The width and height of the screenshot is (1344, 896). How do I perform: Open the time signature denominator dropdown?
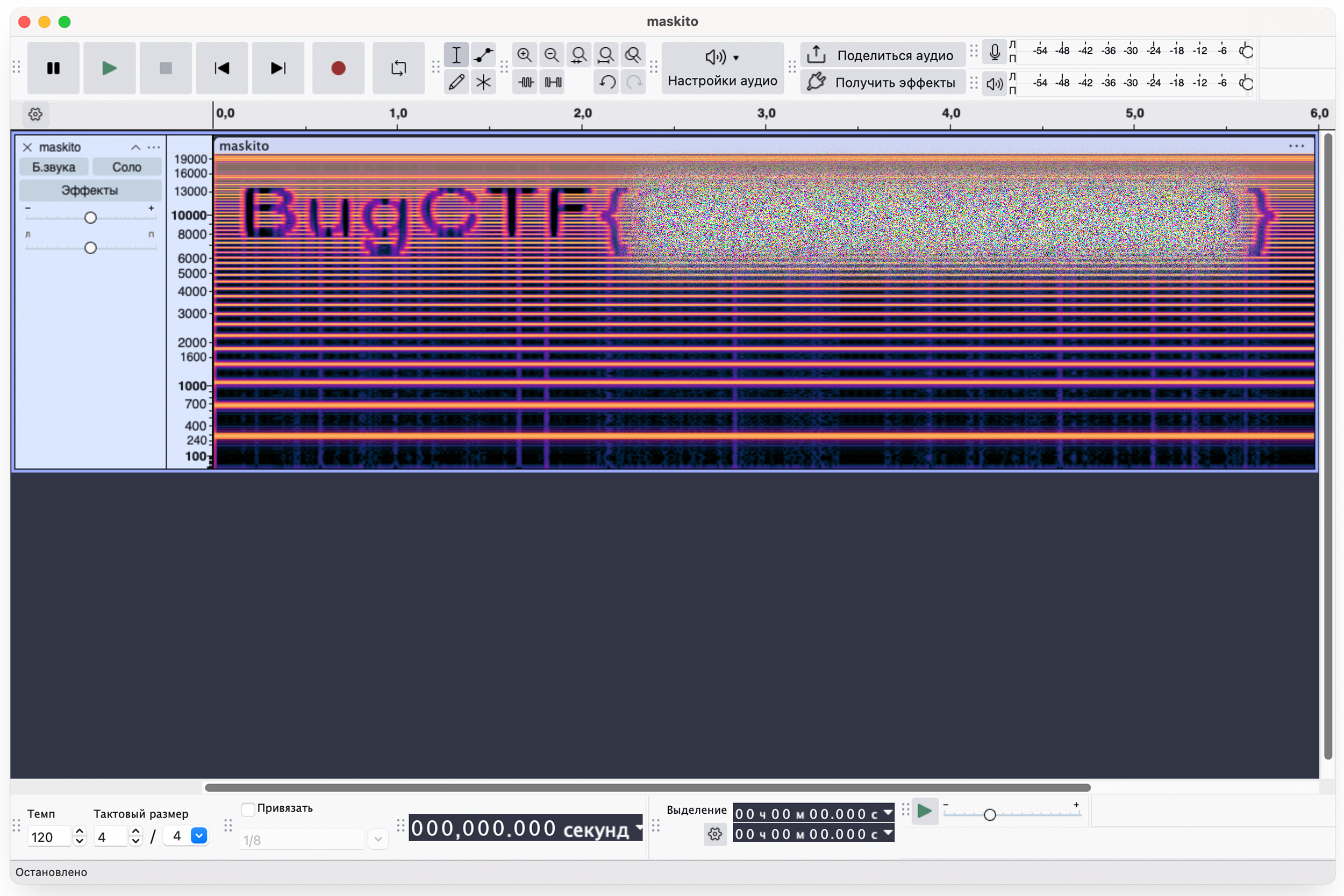click(x=199, y=836)
